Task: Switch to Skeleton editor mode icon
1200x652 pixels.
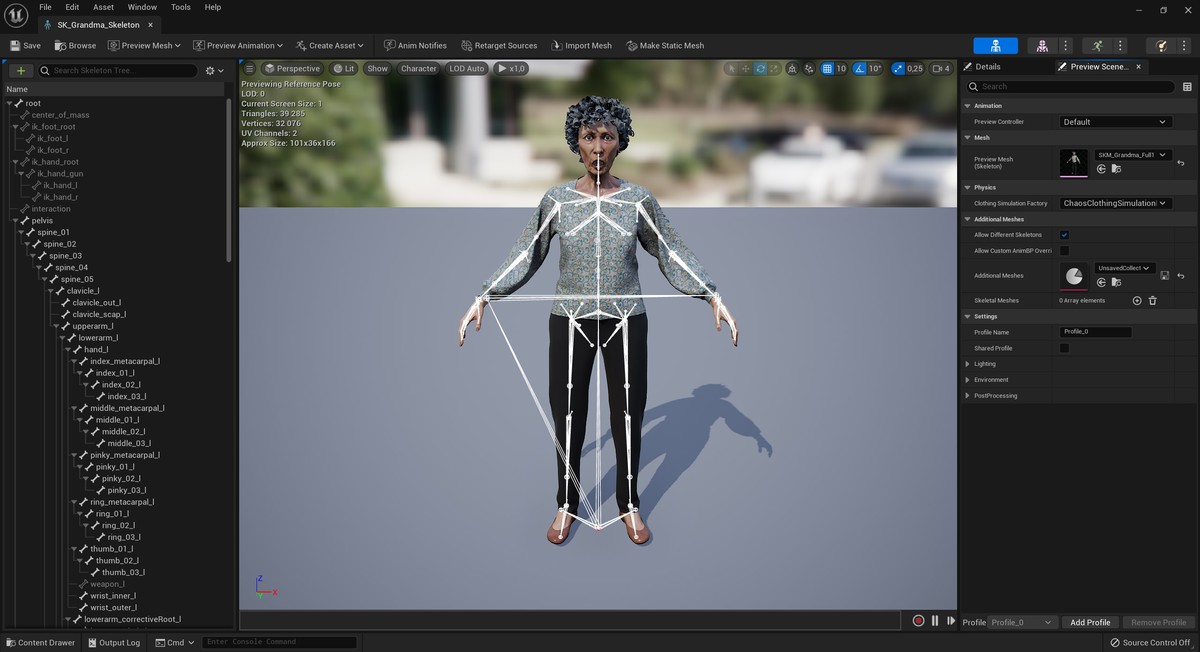Action: pyautogui.click(x=995, y=46)
